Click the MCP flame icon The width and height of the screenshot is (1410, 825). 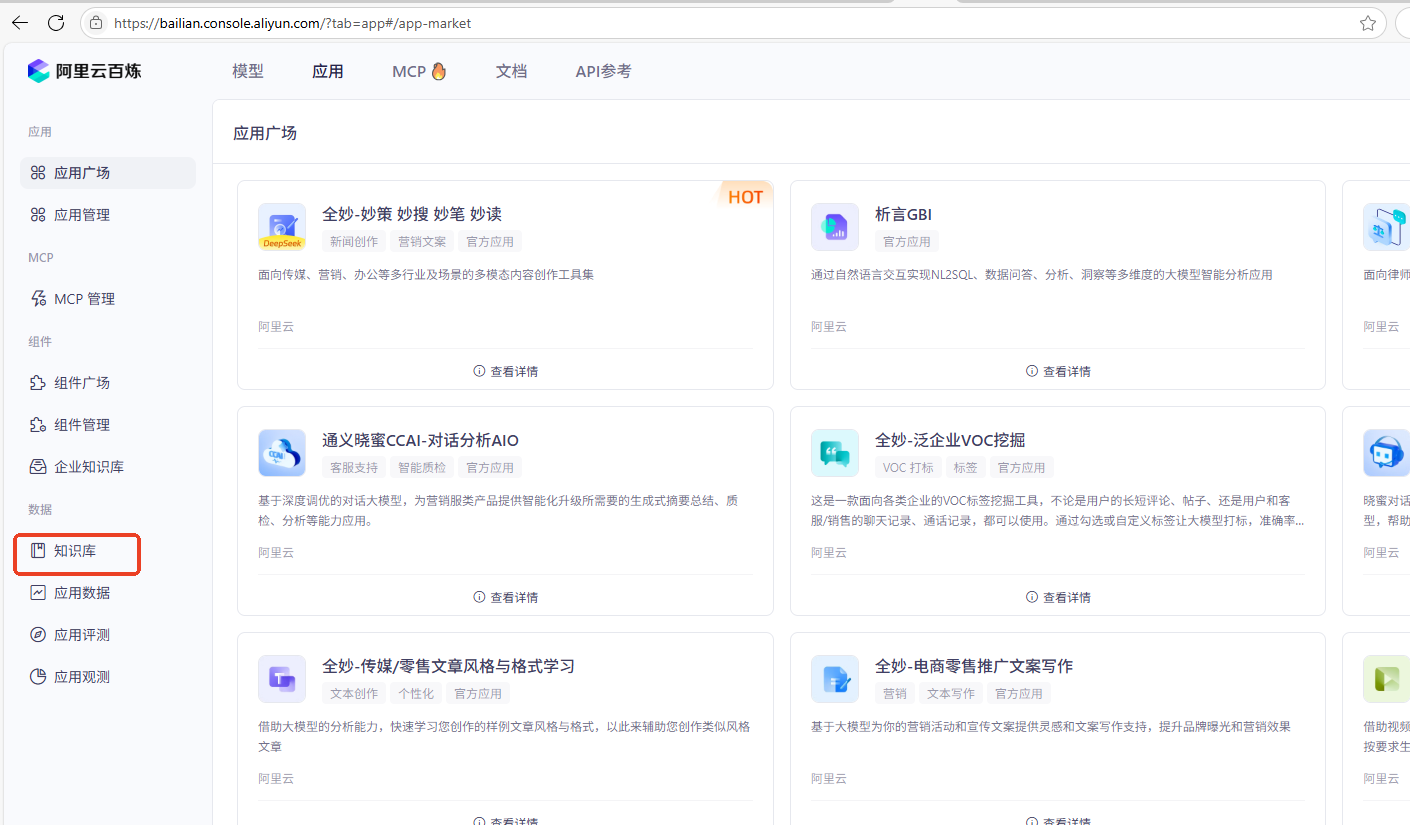(x=438, y=71)
